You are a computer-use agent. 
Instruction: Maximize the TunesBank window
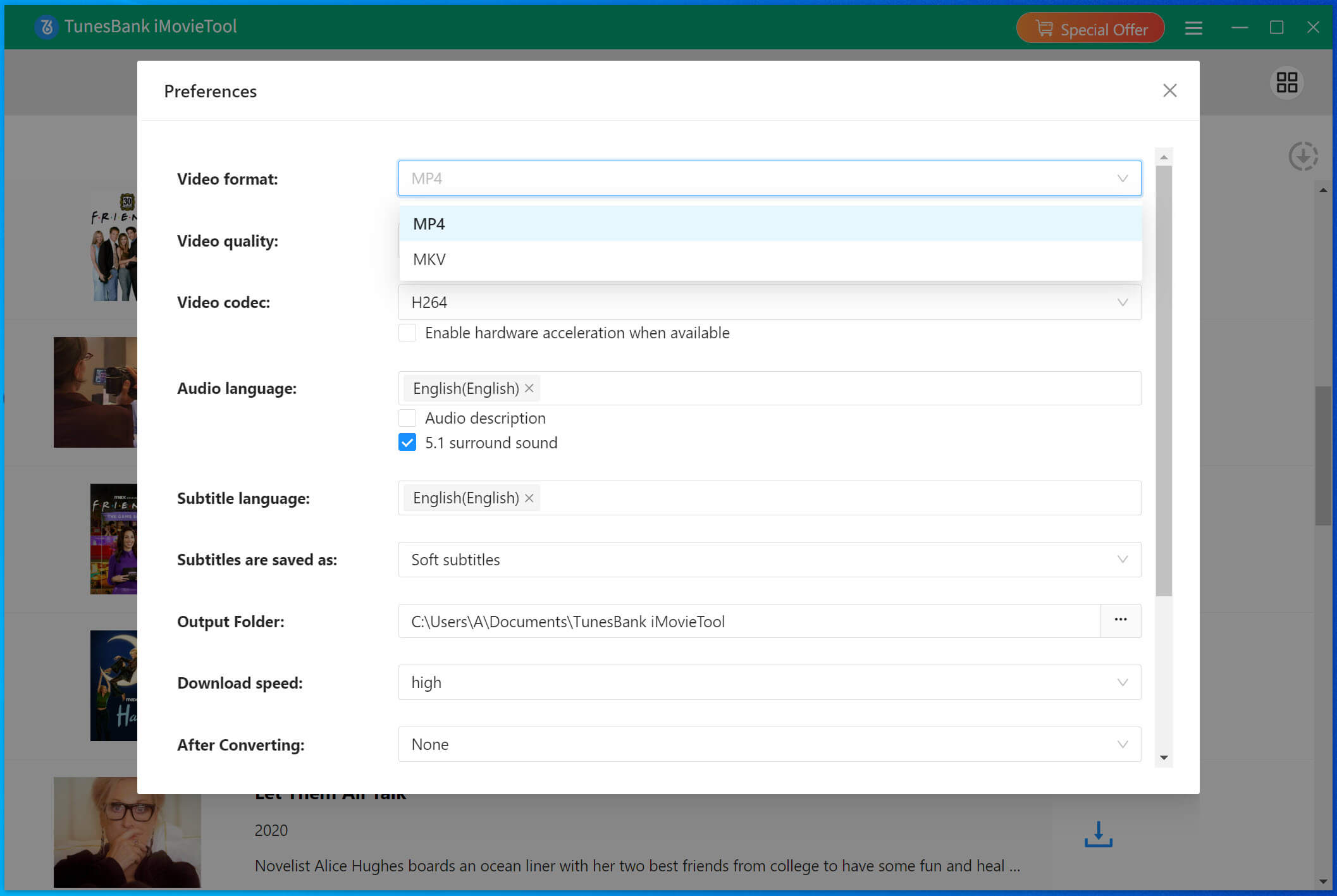(x=1276, y=28)
